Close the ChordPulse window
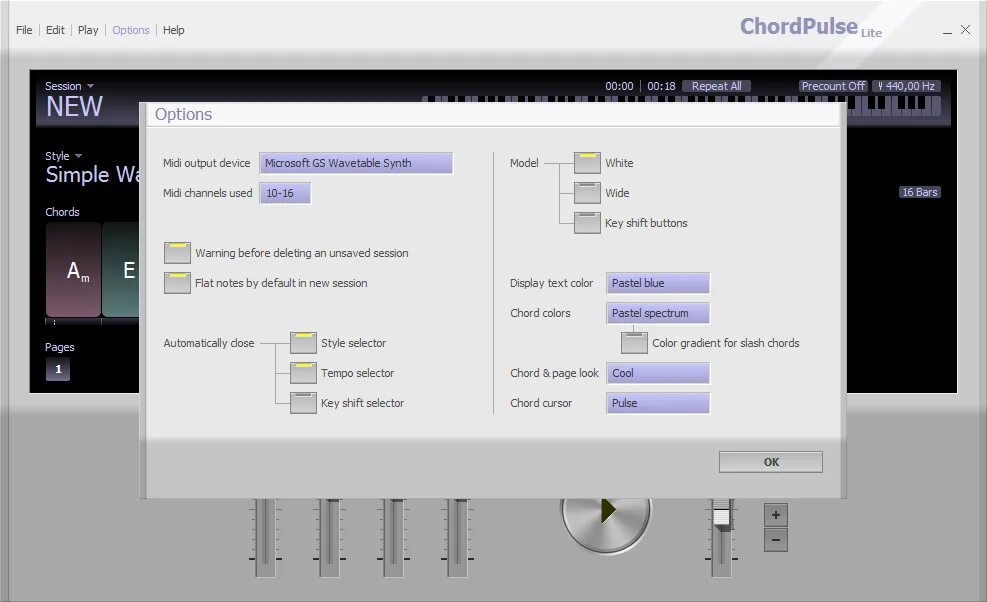This screenshot has width=987, height=602. (966, 30)
